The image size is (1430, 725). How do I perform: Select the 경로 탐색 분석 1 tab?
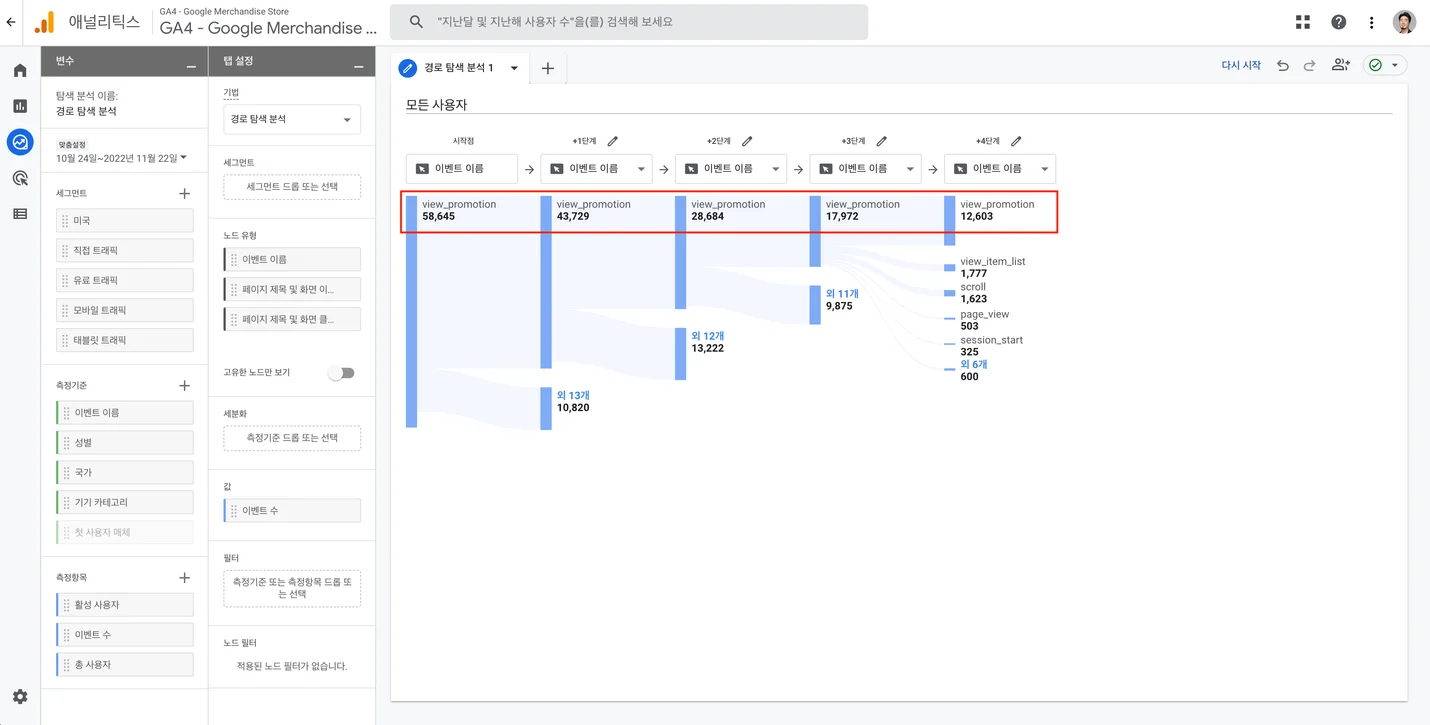click(x=459, y=68)
